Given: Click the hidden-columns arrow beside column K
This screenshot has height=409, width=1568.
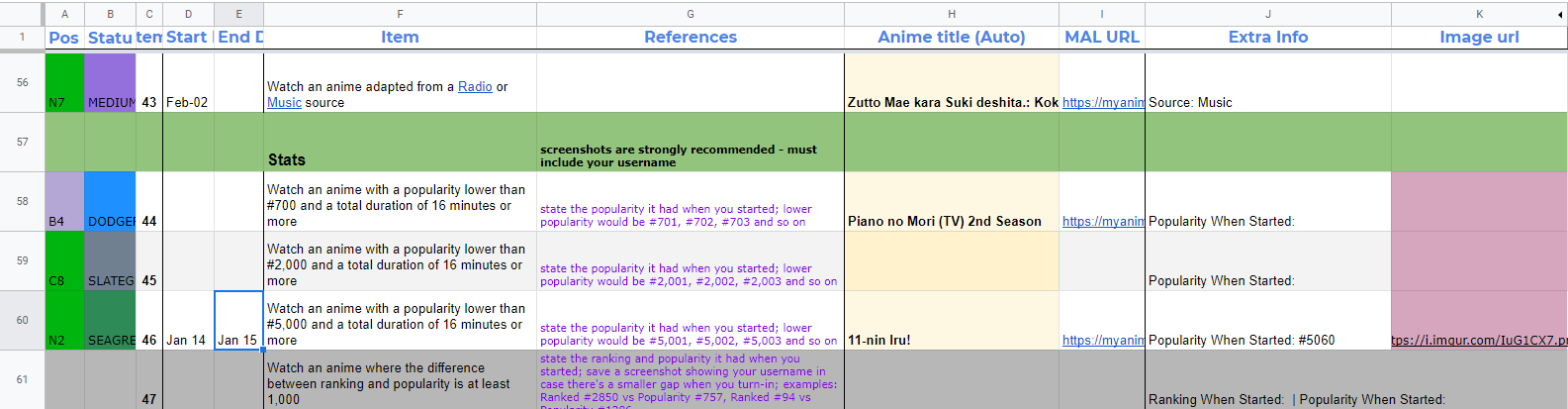Looking at the screenshot, I should pyautogui.click(x=1560, y=14).
